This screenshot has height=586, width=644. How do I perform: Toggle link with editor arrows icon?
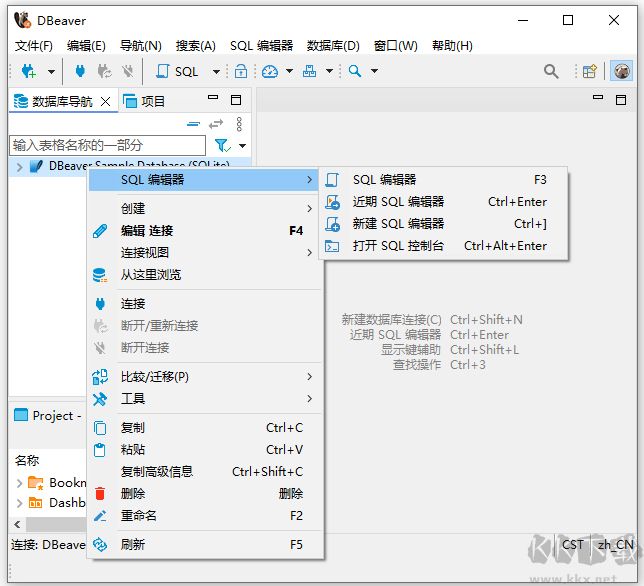(x=216, y=124)
